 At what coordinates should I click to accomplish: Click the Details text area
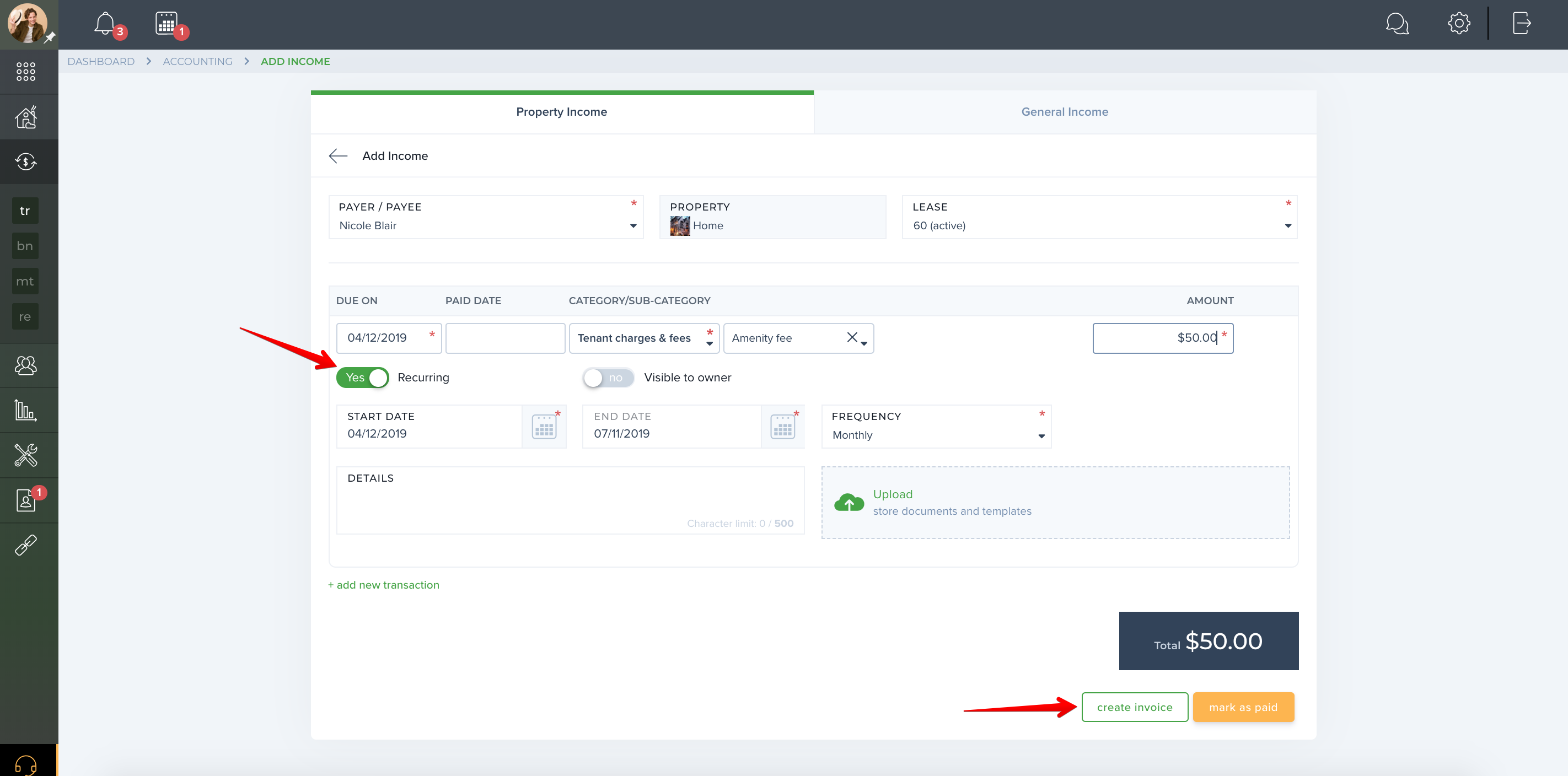coord(570,500)
